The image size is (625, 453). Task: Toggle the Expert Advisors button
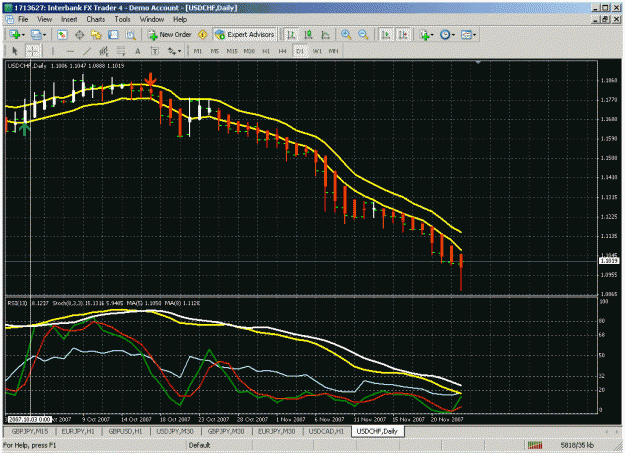point(245,35)
